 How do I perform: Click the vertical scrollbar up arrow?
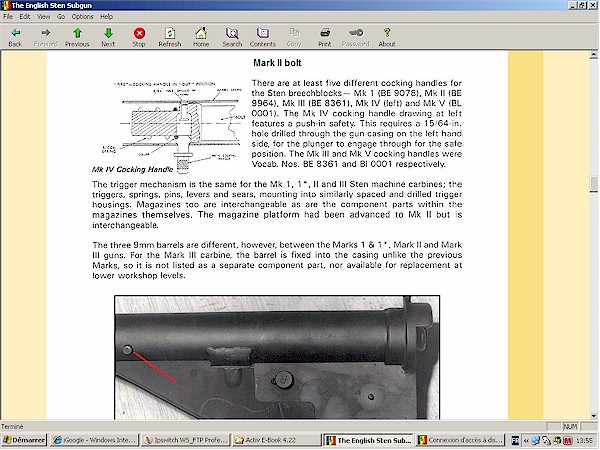tap(593, 55)
